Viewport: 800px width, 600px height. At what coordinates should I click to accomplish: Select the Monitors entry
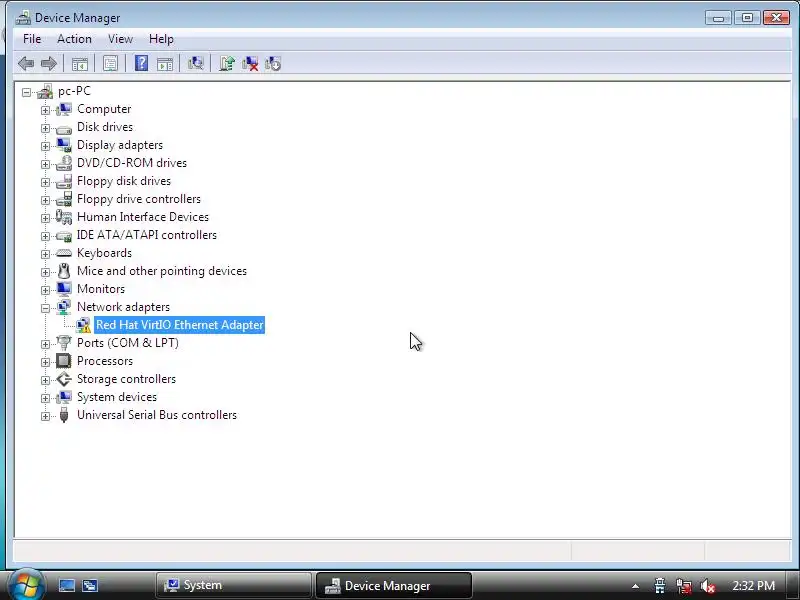coord(101,289)
